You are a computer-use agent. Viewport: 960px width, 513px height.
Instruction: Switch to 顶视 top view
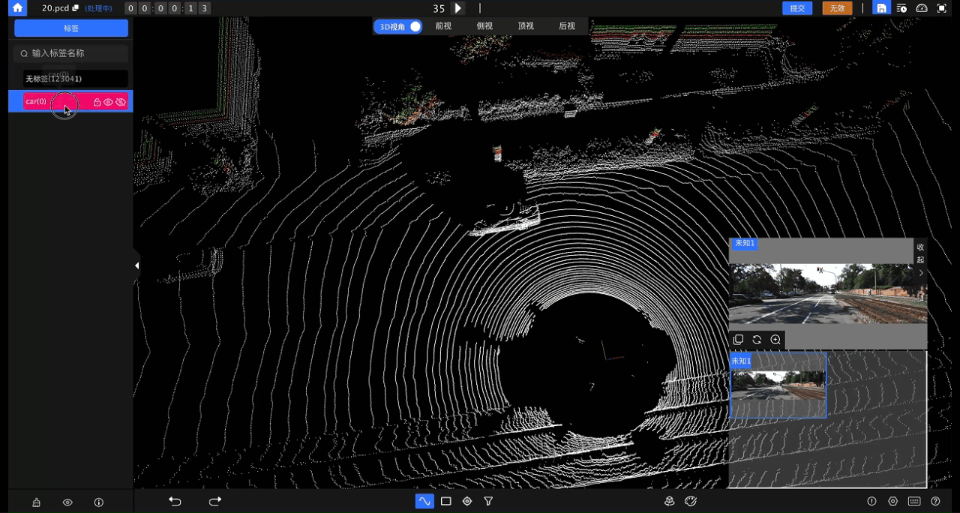coord(526,26)
